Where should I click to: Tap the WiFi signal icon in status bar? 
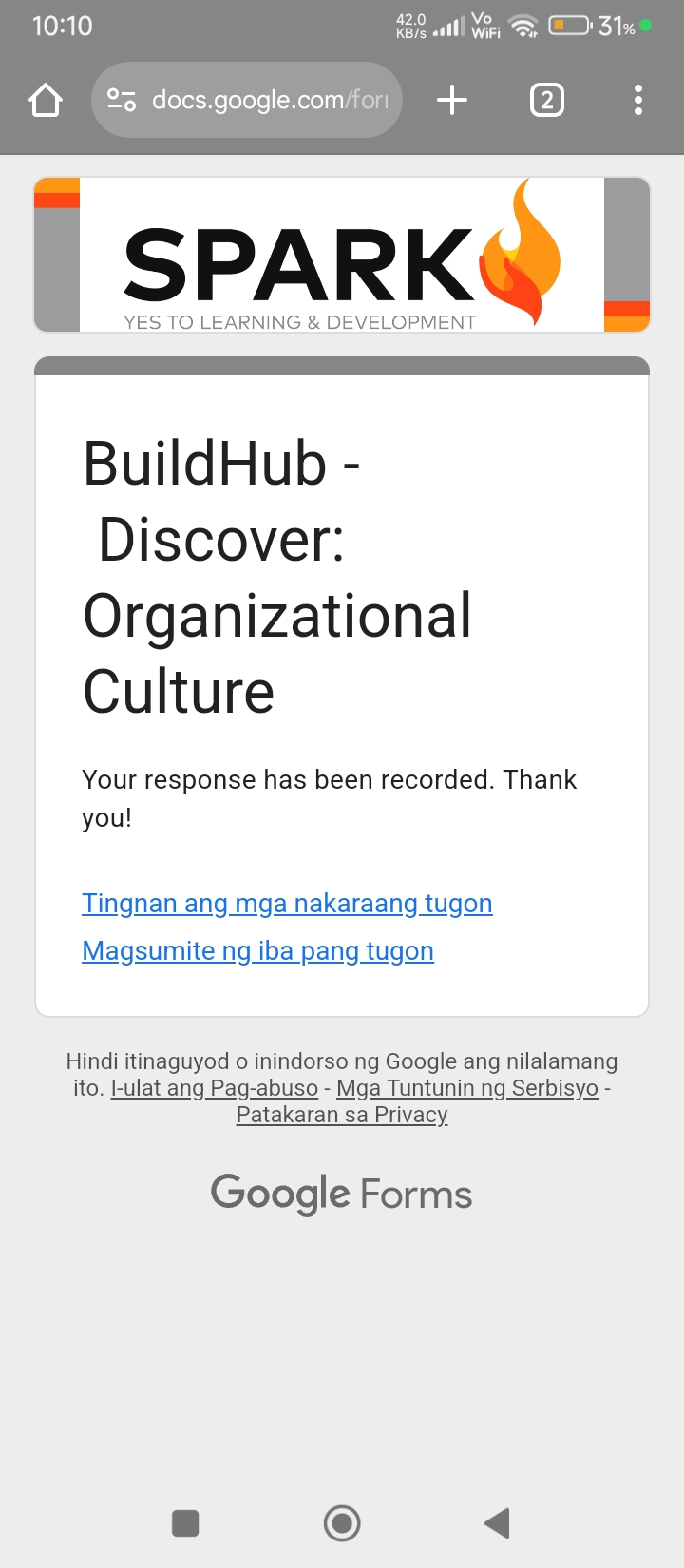[x=523, y=27]
